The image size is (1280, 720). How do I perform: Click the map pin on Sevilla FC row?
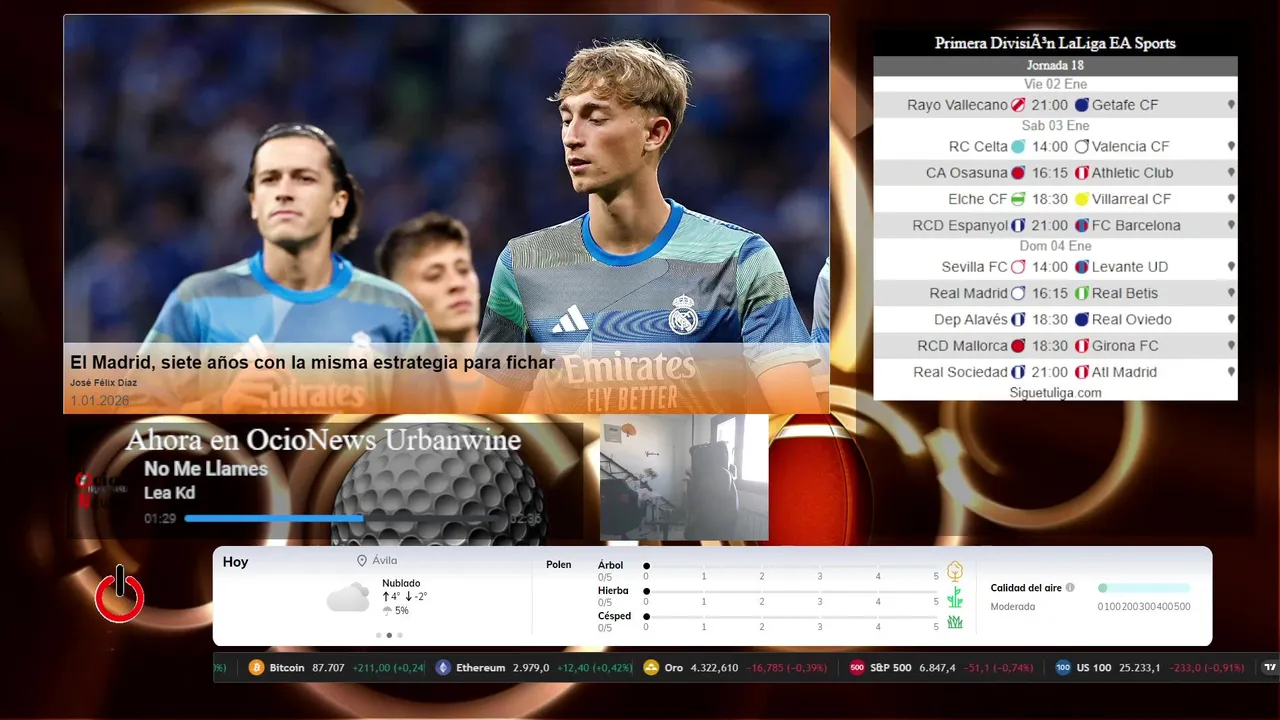click(1231, 267)
